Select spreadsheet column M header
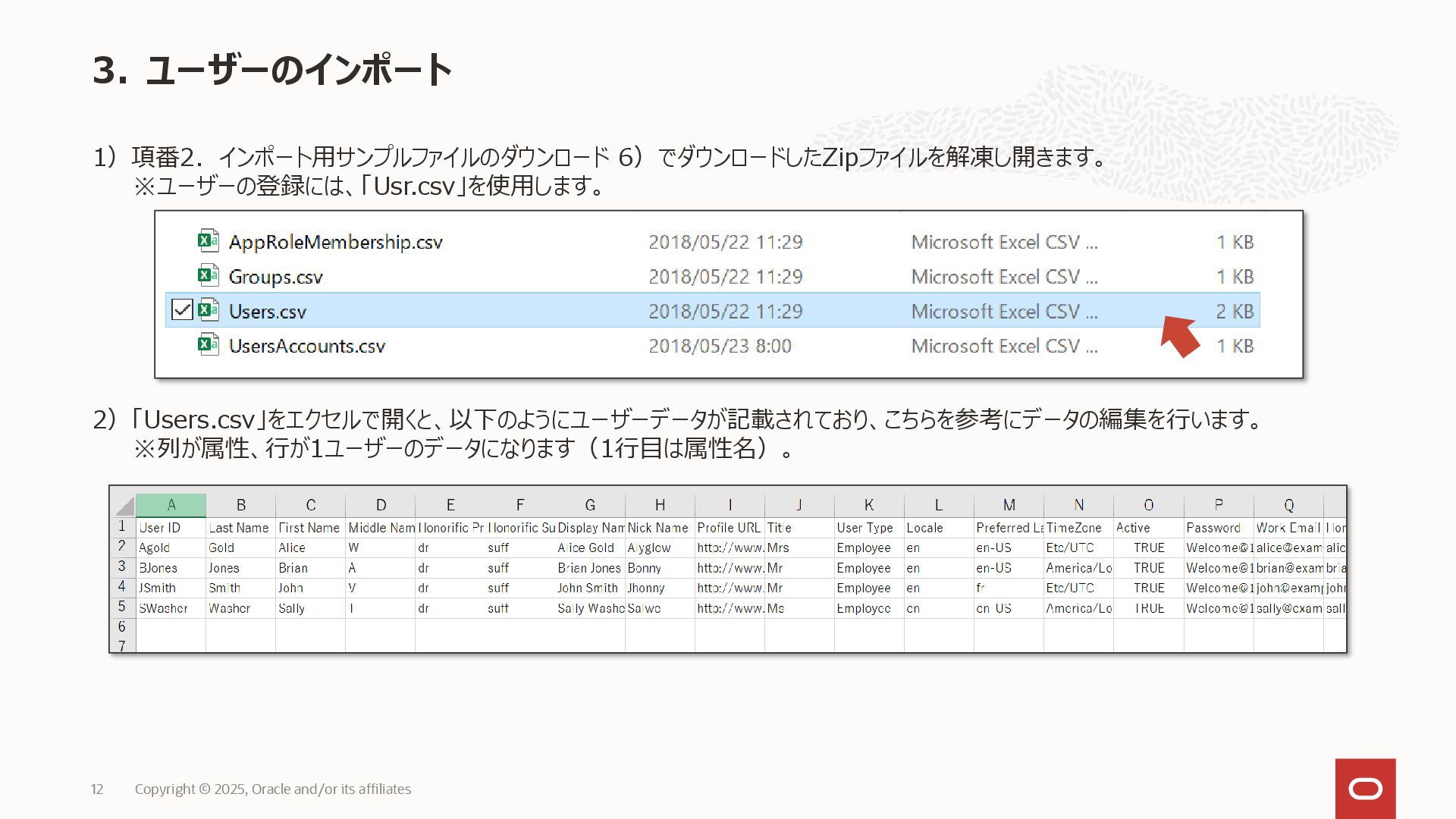This screenshot has height=819, width=1456. 1009,505
